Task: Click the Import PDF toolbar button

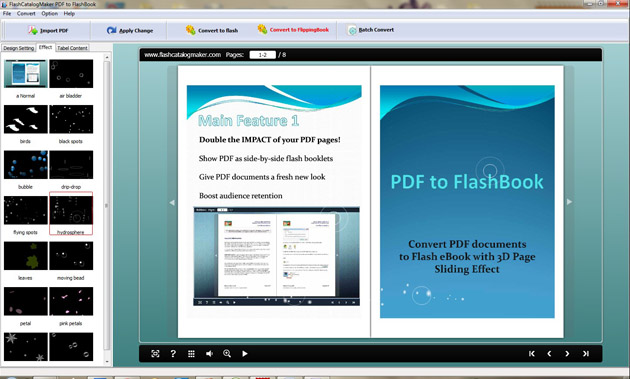Action: [x=48, y=30]
